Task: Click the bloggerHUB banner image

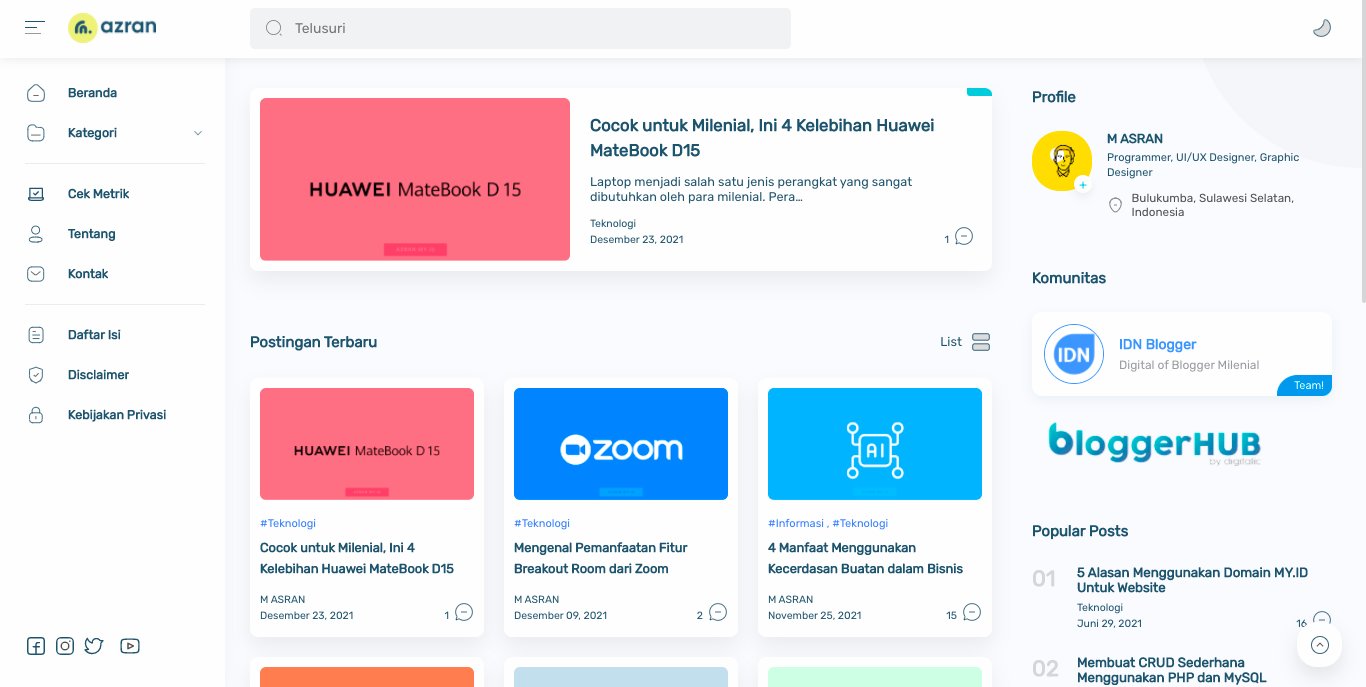Action: (1154, 443)
